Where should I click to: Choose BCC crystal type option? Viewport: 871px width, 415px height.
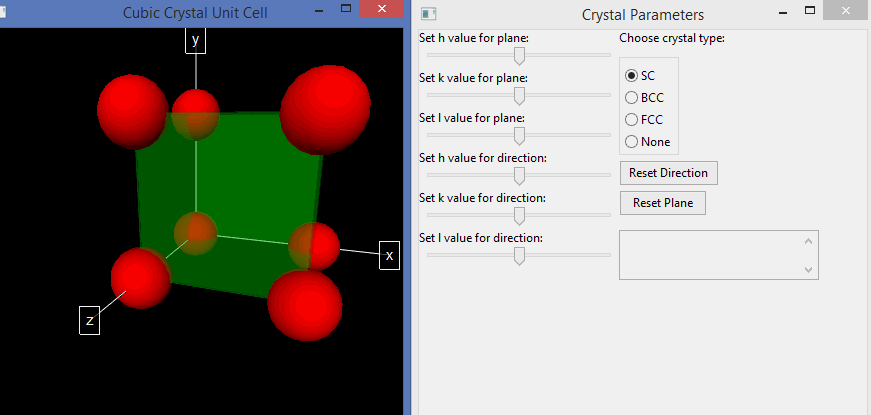click(x=632, y=98)
